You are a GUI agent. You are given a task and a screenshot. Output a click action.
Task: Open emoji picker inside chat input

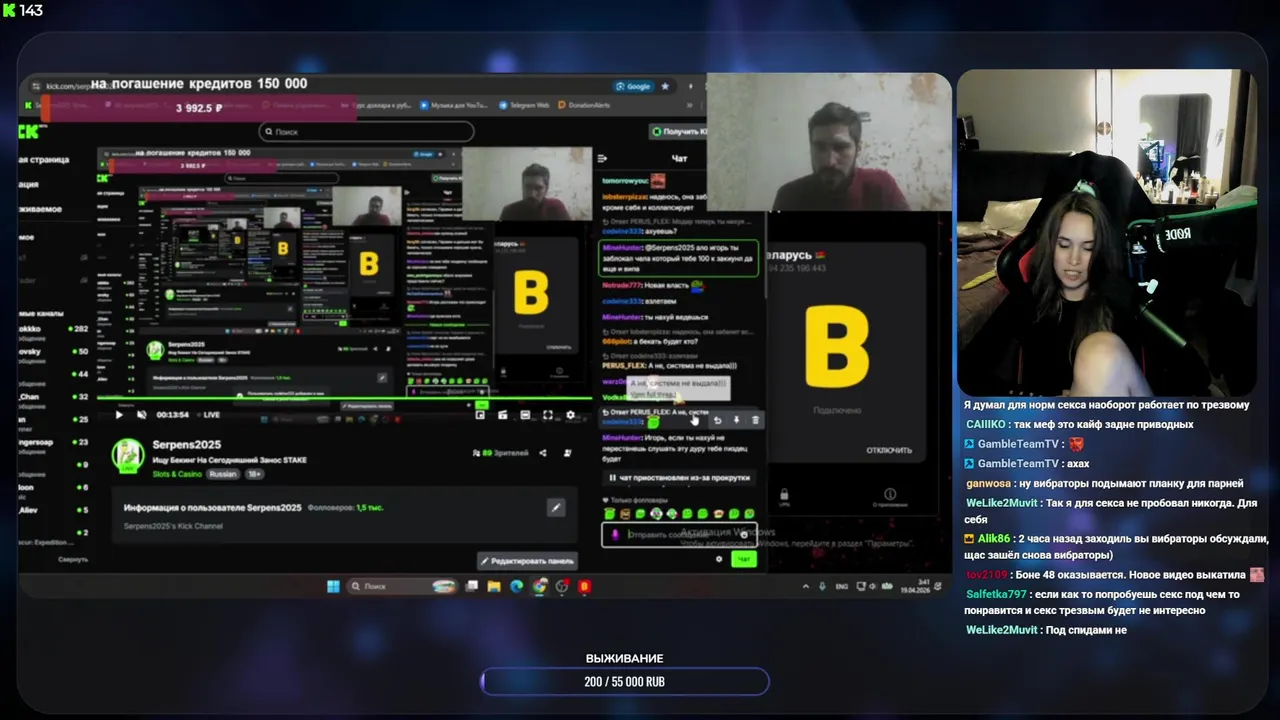point(743,535)
